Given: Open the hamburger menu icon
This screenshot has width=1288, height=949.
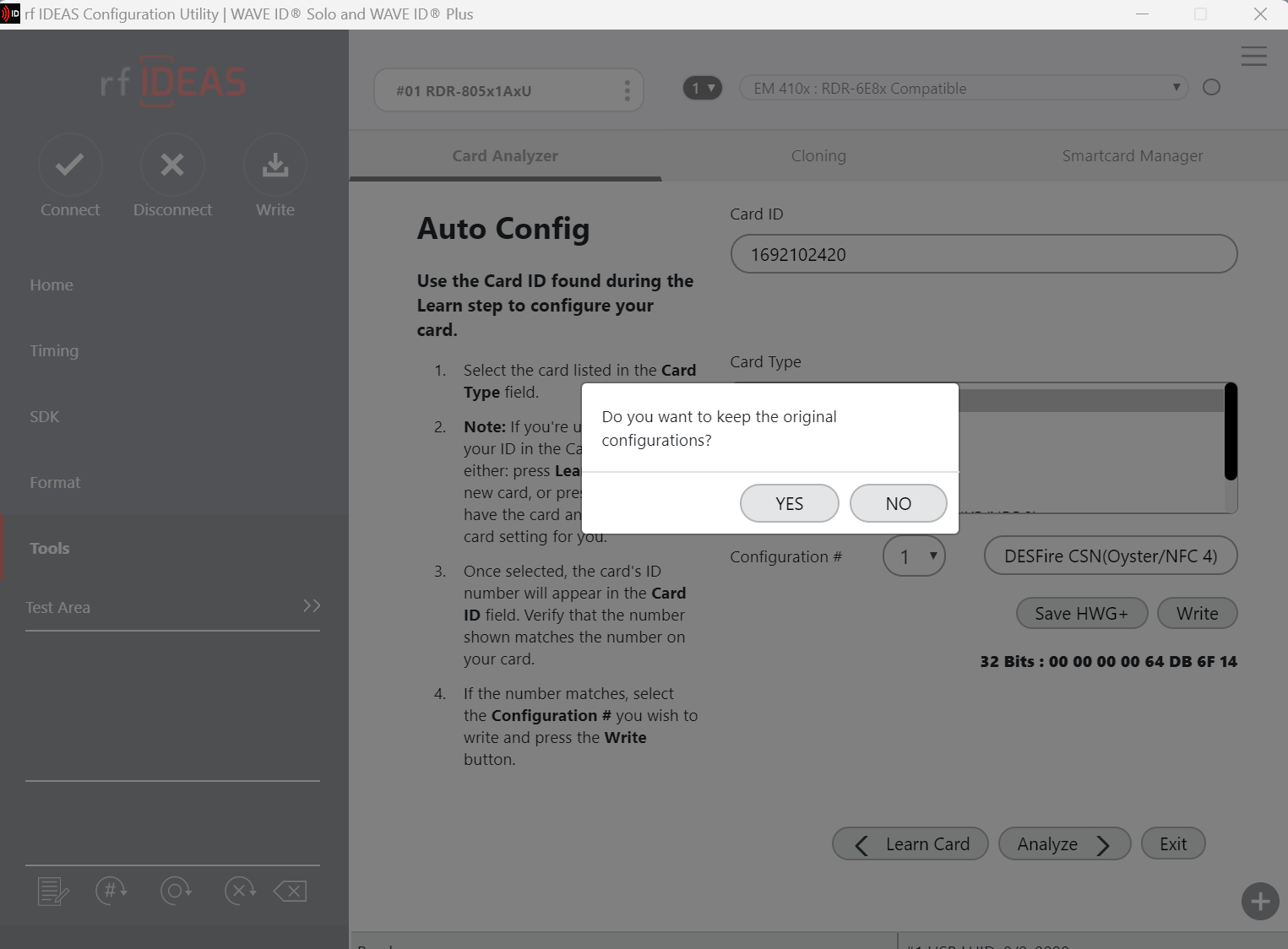Looking at the screenshot, I should tap(1253, 56).
